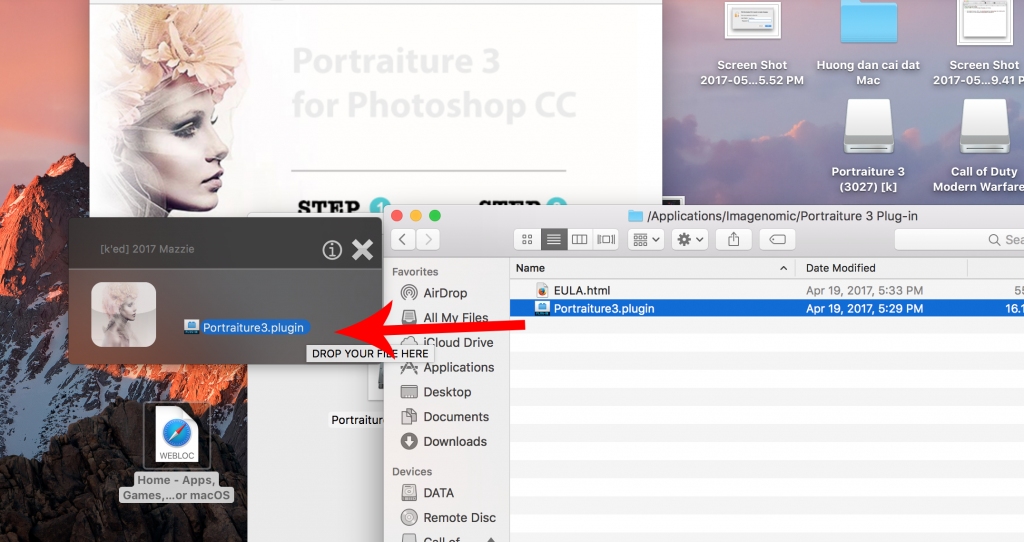
Task: Click the info icon in patcher window
Action: [x=332, y=250]
